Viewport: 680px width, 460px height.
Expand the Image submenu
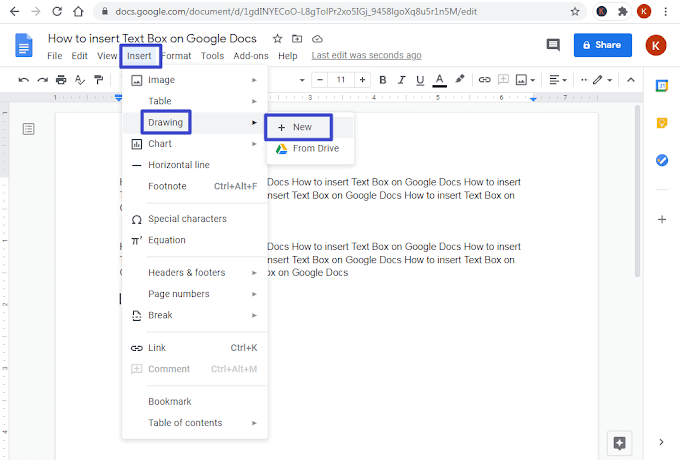pos(195,80)
